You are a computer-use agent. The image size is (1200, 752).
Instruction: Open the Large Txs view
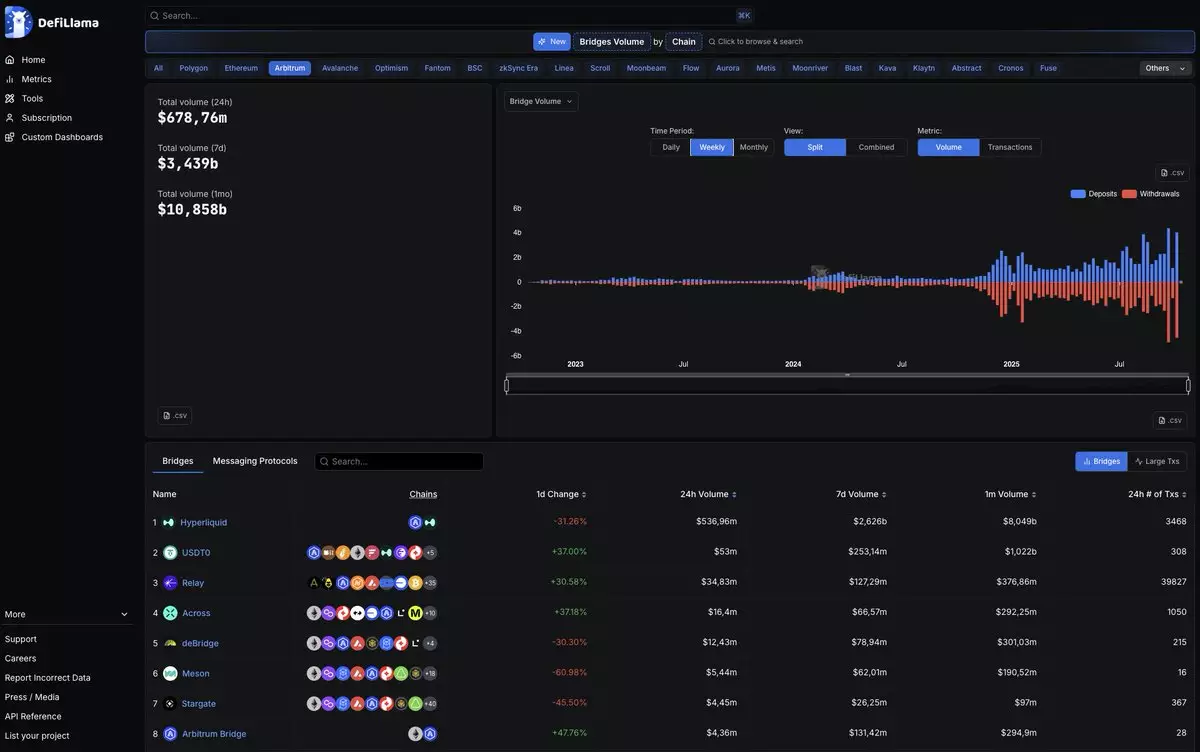click(1157, 461)
